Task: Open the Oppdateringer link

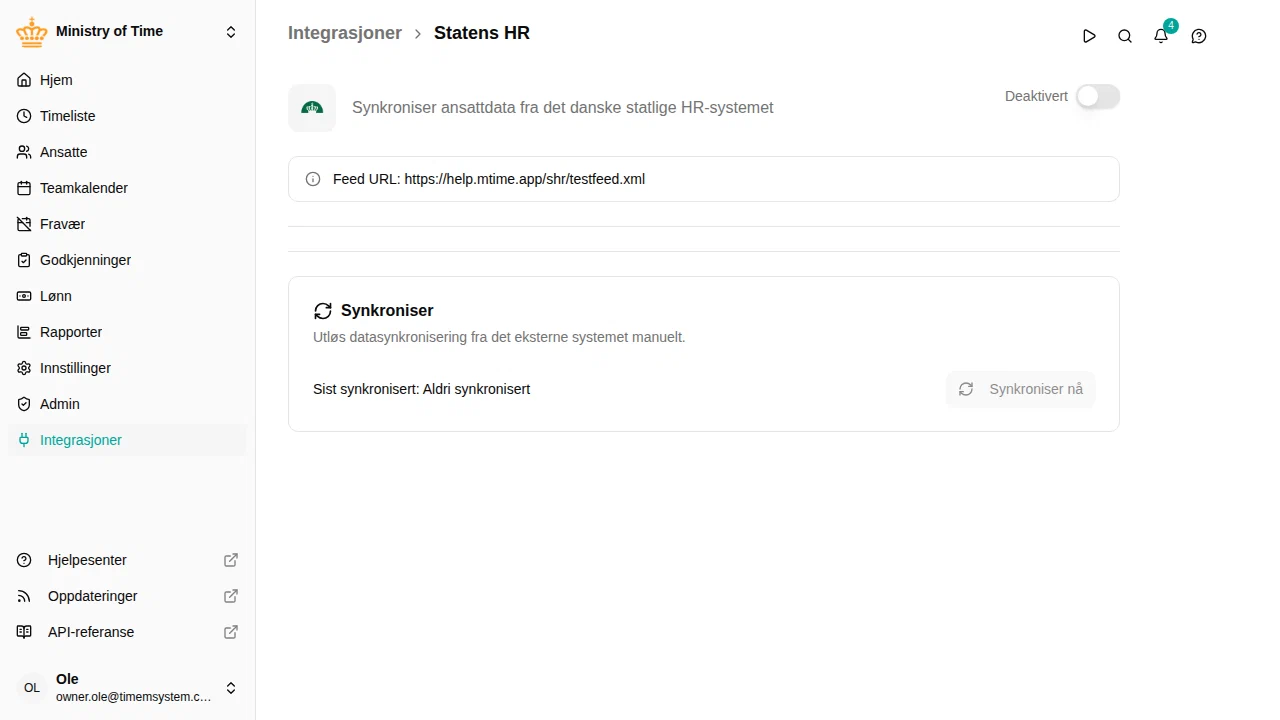Action: click(127, 596)
